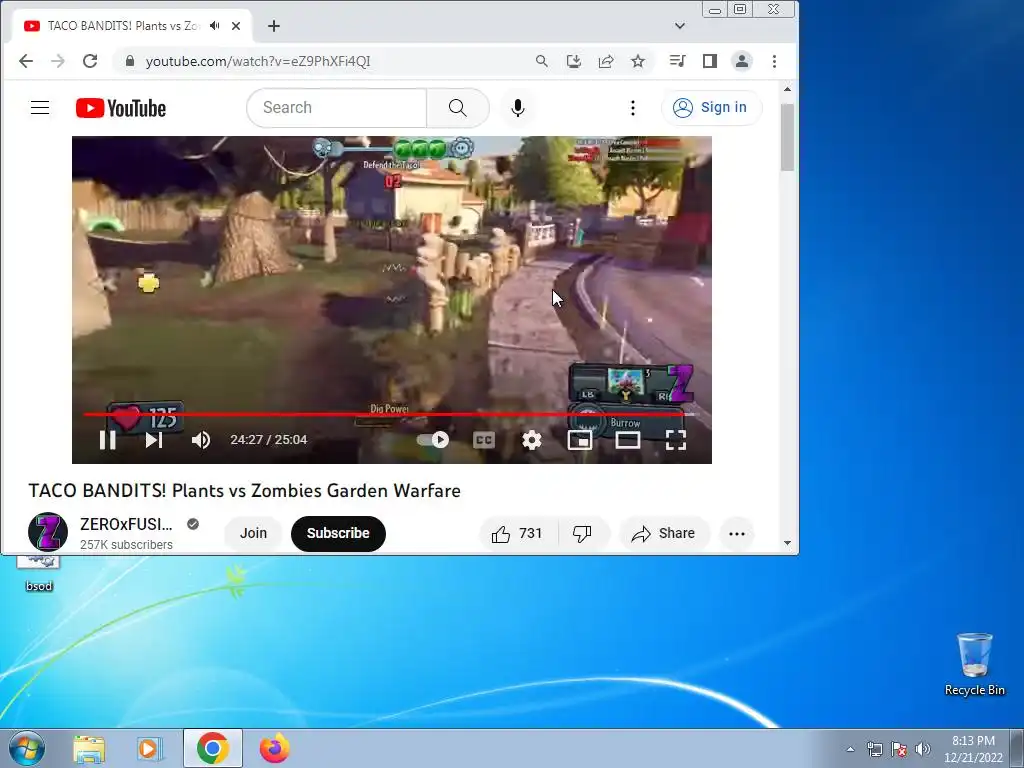
Task: Mute the video volume
Action: (x=200, y=440)
